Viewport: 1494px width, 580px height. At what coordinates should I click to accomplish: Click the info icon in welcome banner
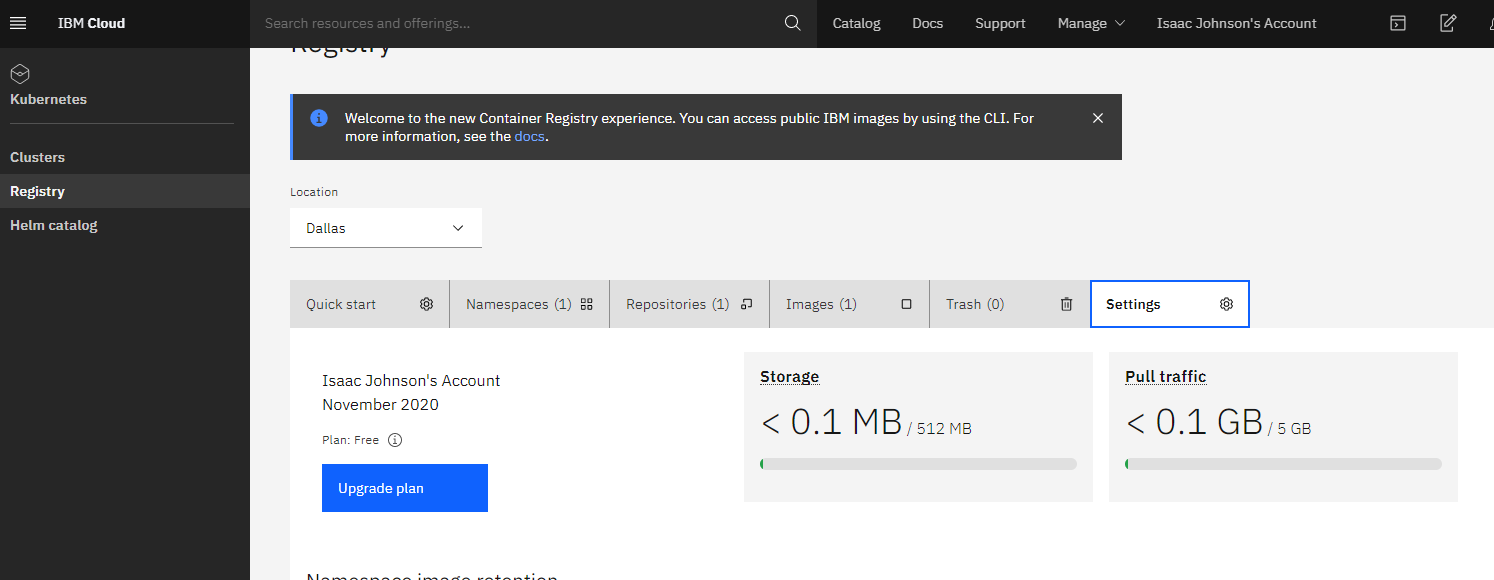point(319,118)
